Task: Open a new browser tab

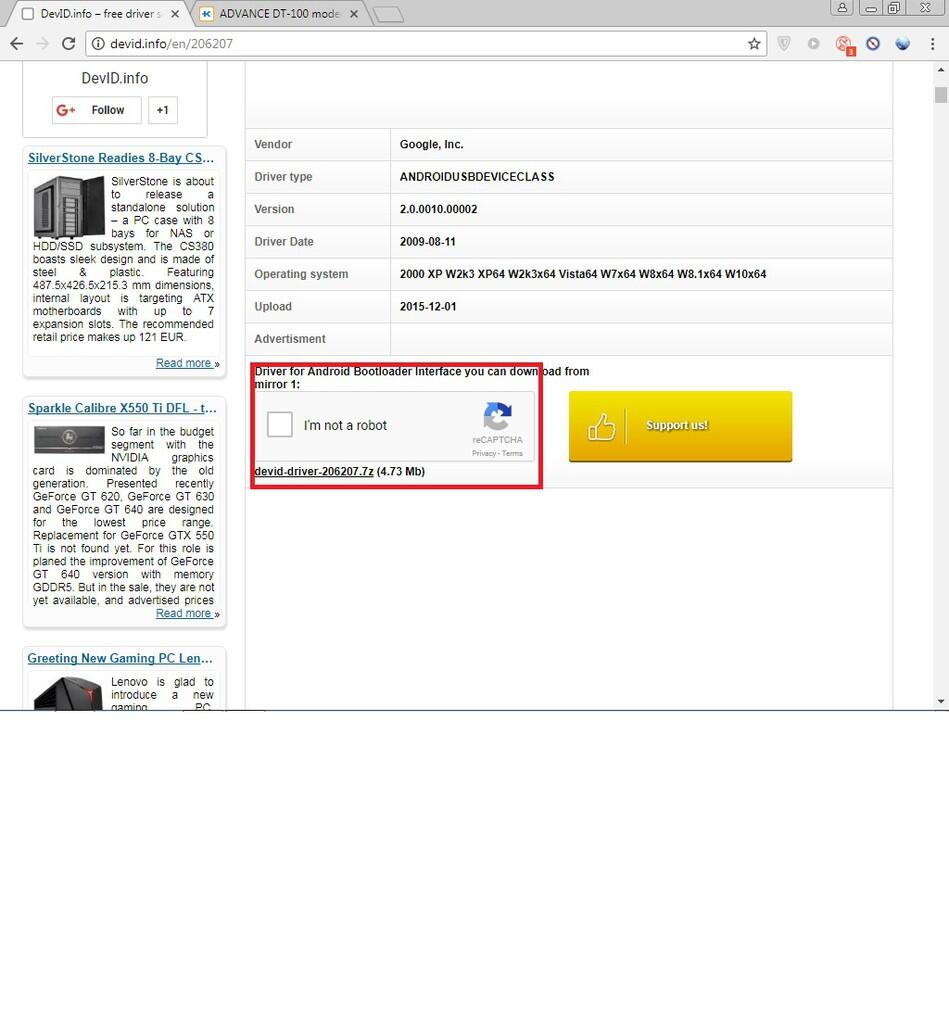Action: pos(388,14)
